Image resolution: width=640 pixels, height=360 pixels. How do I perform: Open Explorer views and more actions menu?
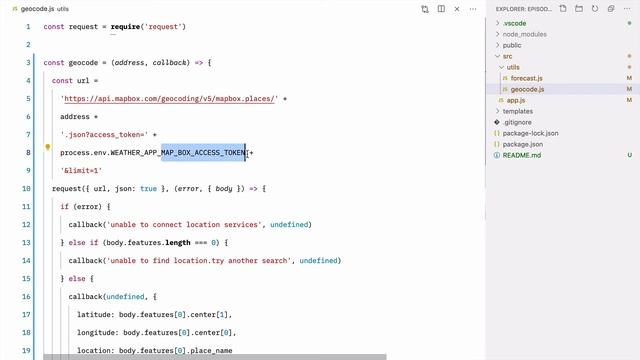627,9
